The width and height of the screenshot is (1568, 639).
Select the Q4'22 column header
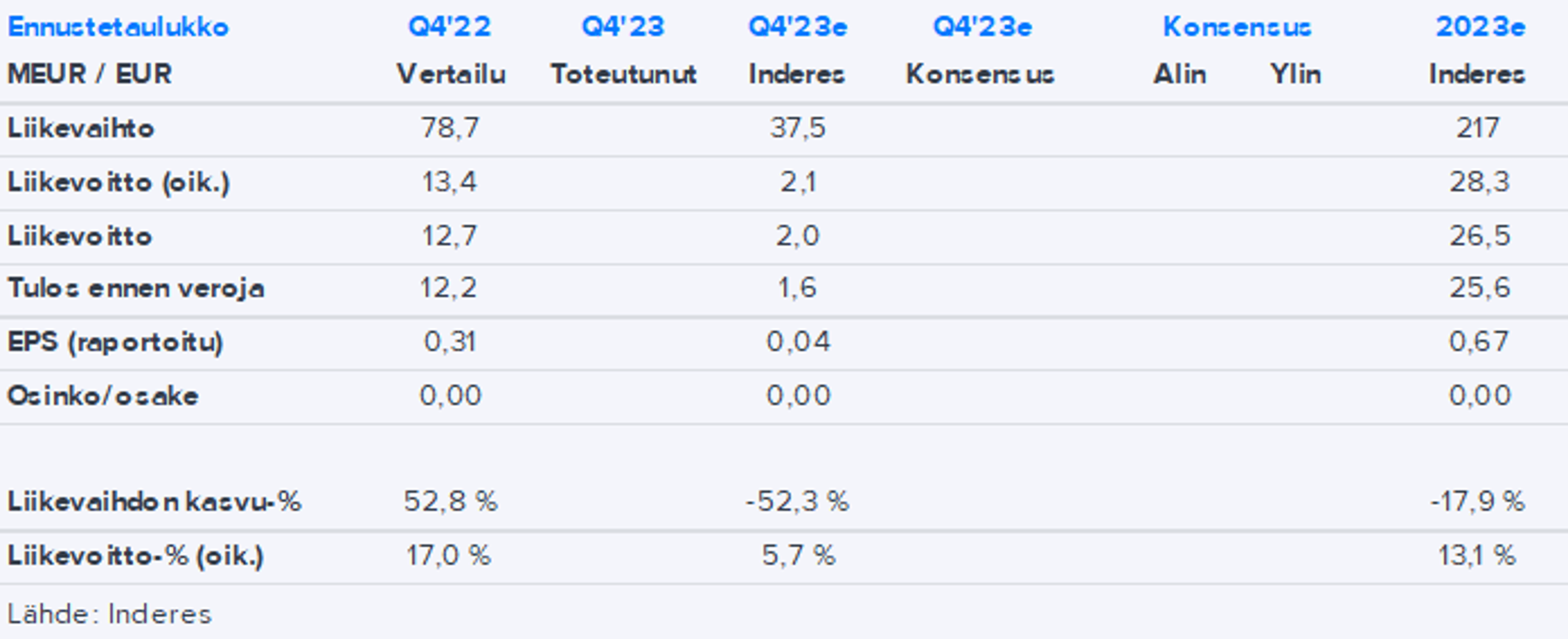click(x=450, y=27)
